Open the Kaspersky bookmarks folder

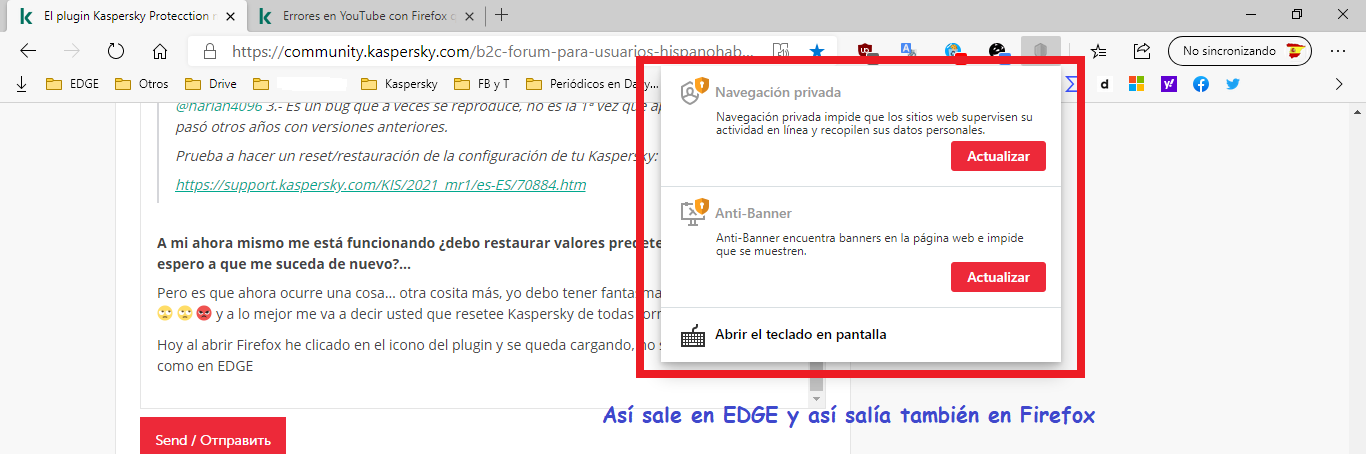(x=400, y=84)
